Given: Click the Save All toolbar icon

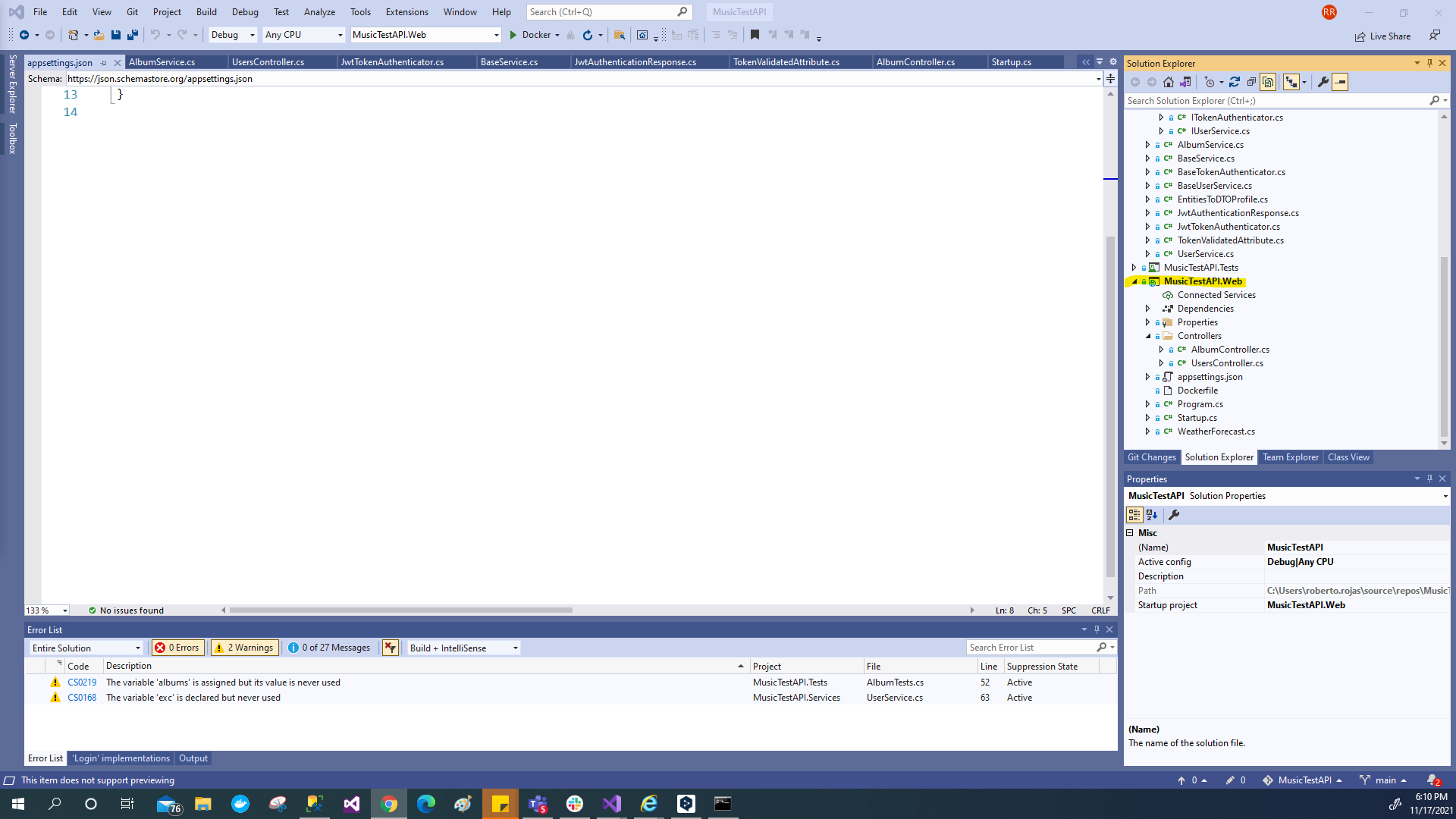Looking at the screenshot, I should pos(133,35).
